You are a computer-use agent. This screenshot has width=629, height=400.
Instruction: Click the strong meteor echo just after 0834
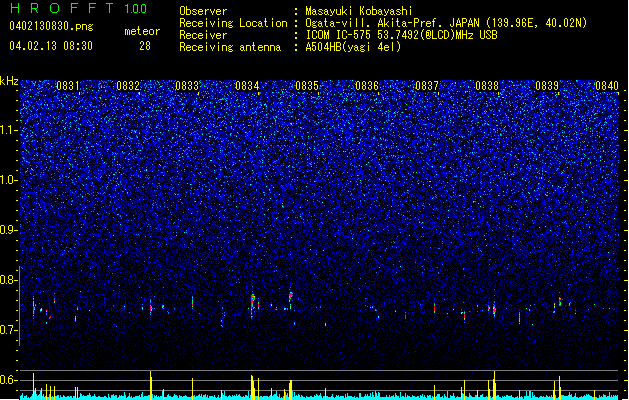point(252,304)
